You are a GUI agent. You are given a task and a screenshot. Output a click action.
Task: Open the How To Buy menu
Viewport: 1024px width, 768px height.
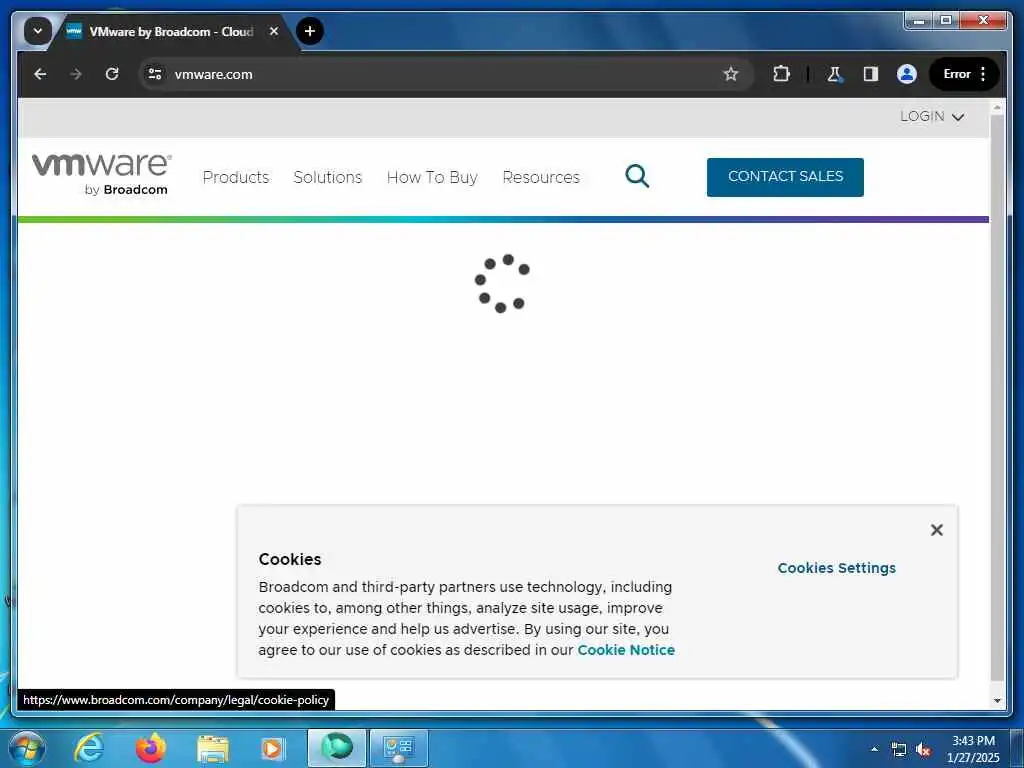coord(432,177)
